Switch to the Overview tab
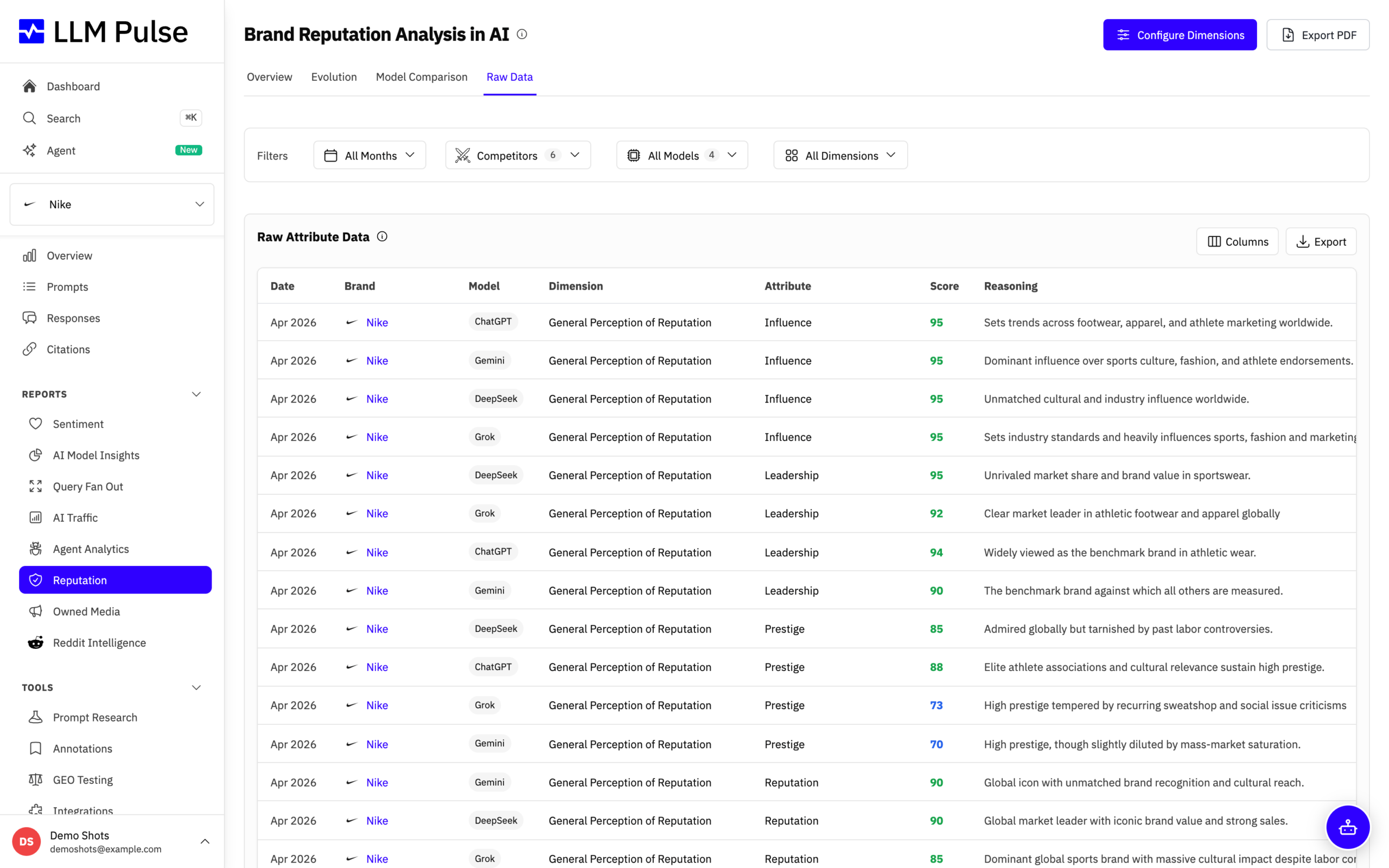 tap(269, 77)
